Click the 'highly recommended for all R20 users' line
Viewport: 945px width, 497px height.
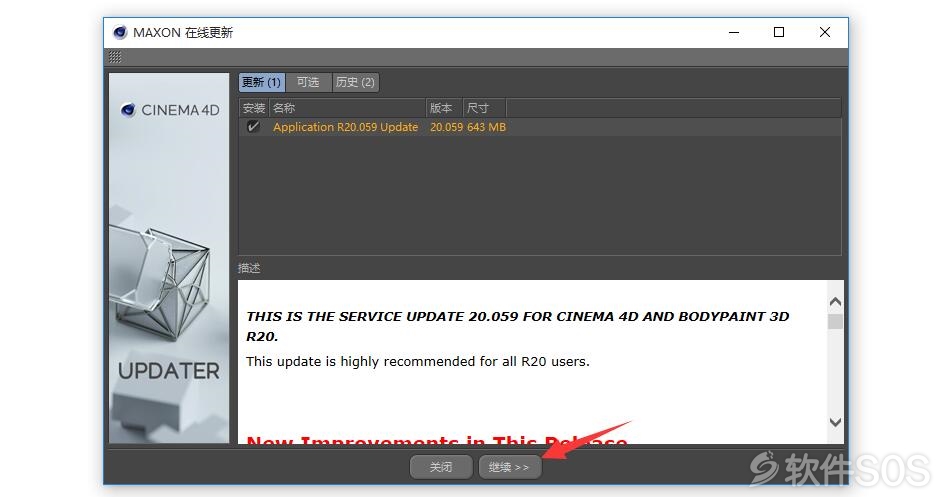tap(418, 361)
